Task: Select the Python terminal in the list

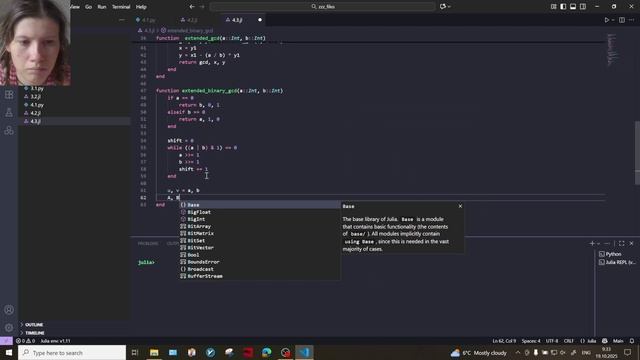Action: point(617,254)
